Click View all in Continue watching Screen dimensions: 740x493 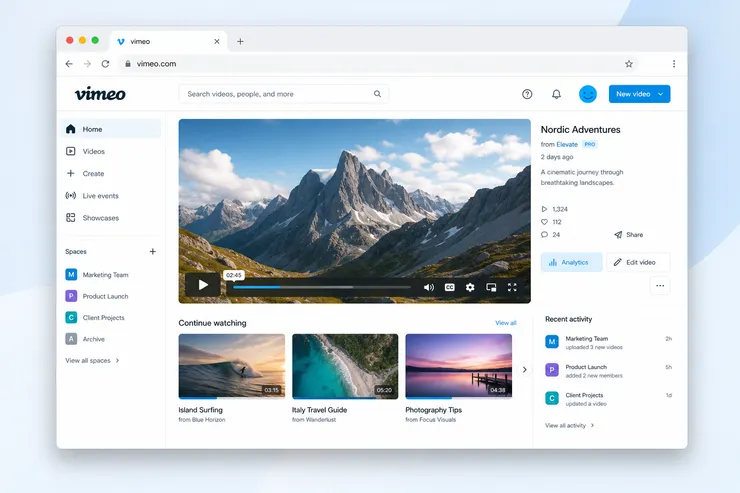(x=505, y=323)
